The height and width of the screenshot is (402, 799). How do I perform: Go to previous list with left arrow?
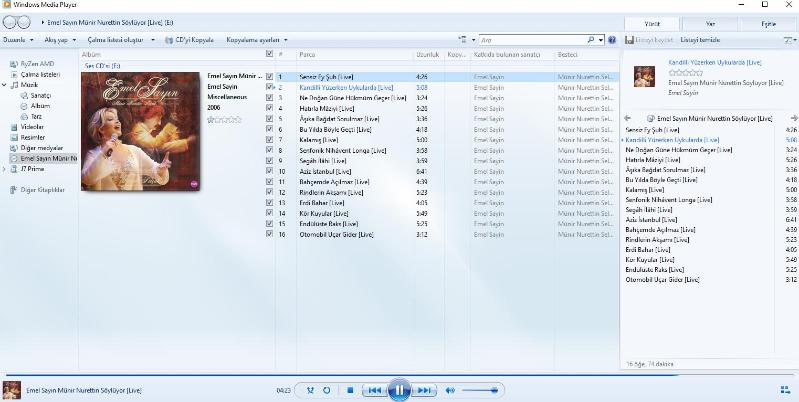pos(627,118)
